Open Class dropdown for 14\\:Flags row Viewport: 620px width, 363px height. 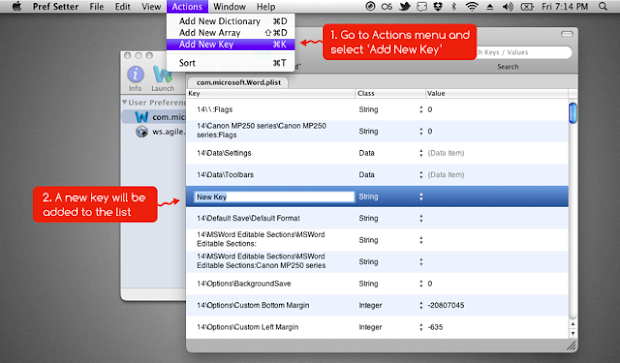[421, 110]
